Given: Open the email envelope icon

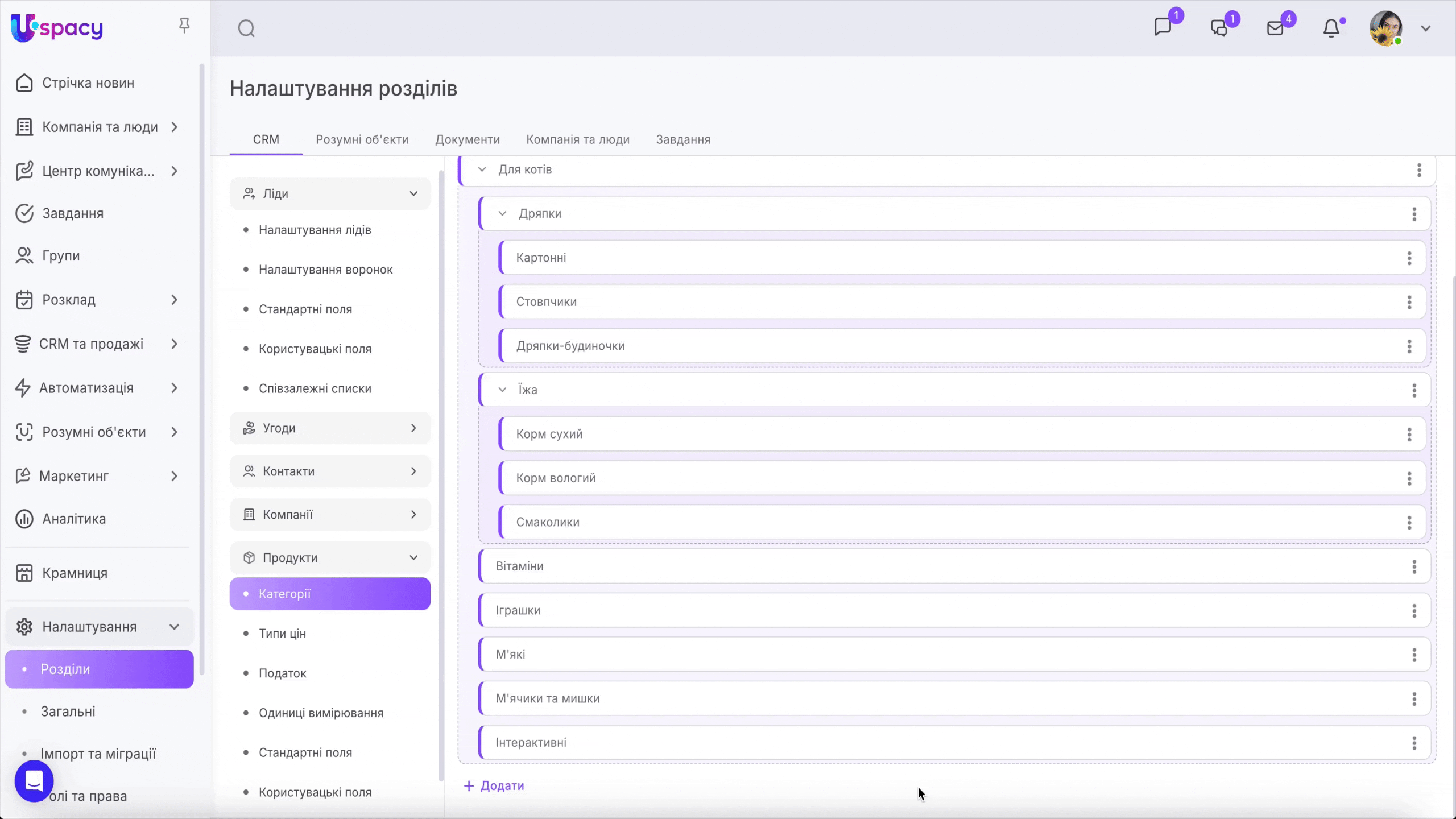Looking at the screenshot, I should (1275, 28).
